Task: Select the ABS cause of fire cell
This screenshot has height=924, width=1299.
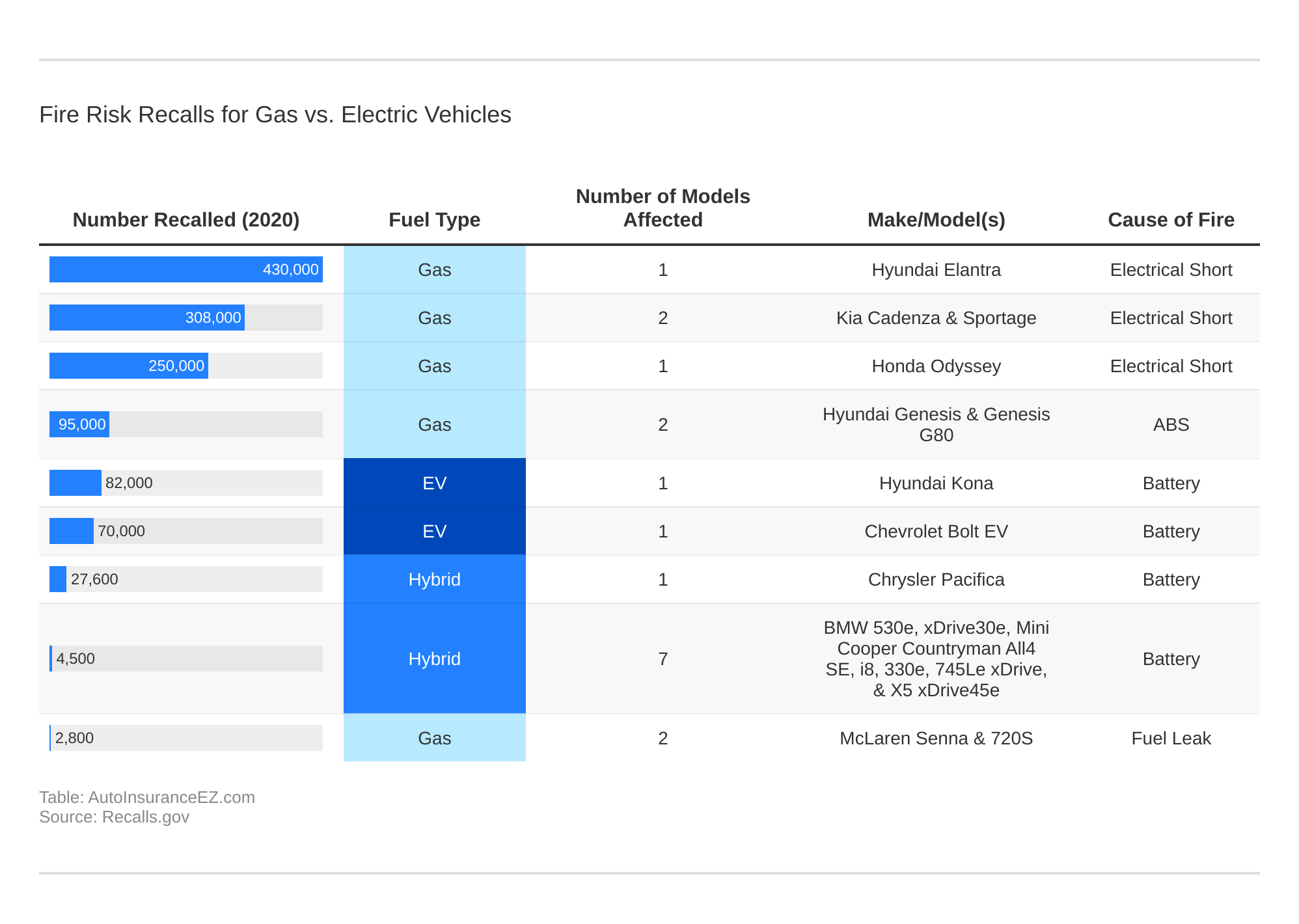Action: click(x=1170, y=424)
